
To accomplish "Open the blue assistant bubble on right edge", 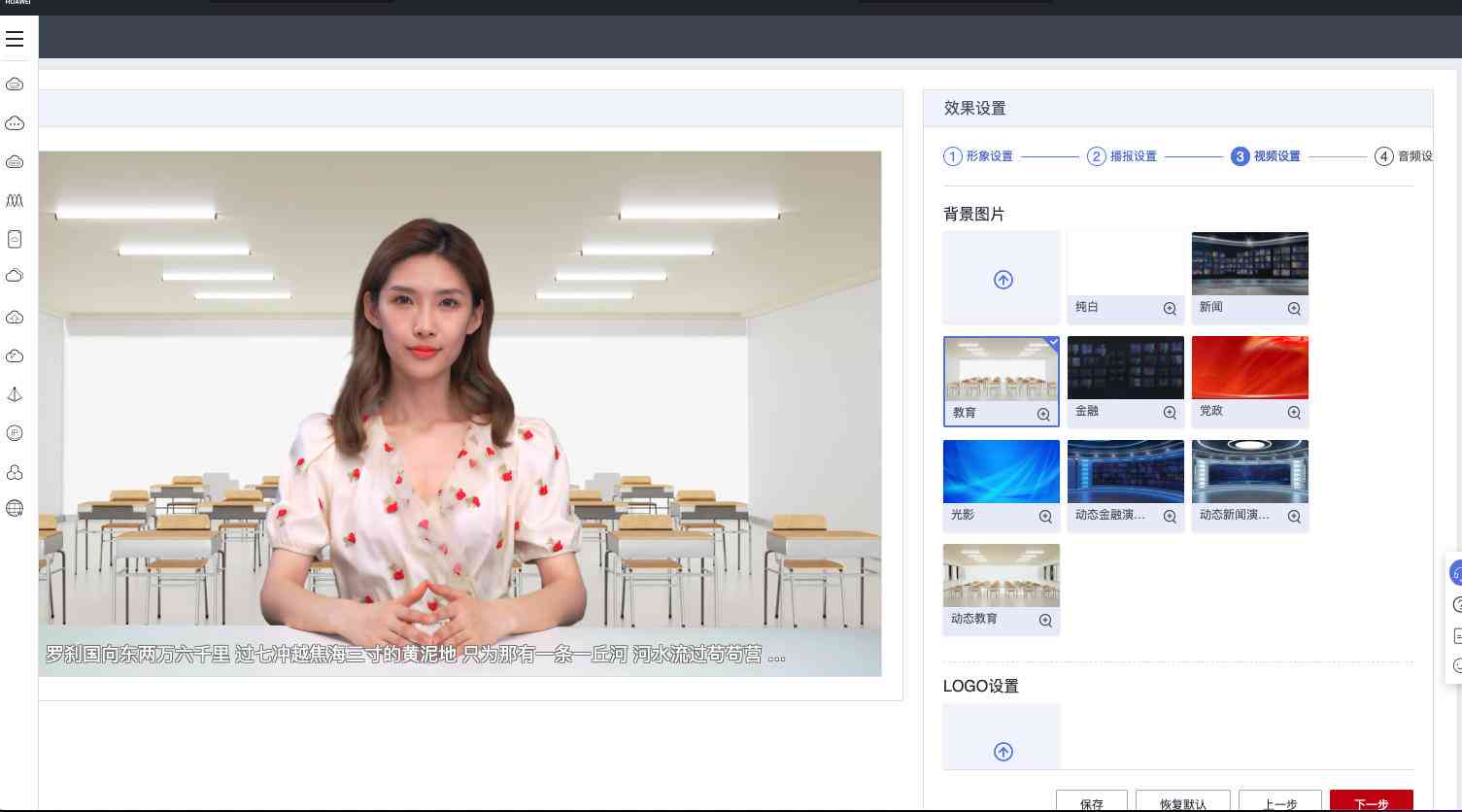I will point(1456,573).
